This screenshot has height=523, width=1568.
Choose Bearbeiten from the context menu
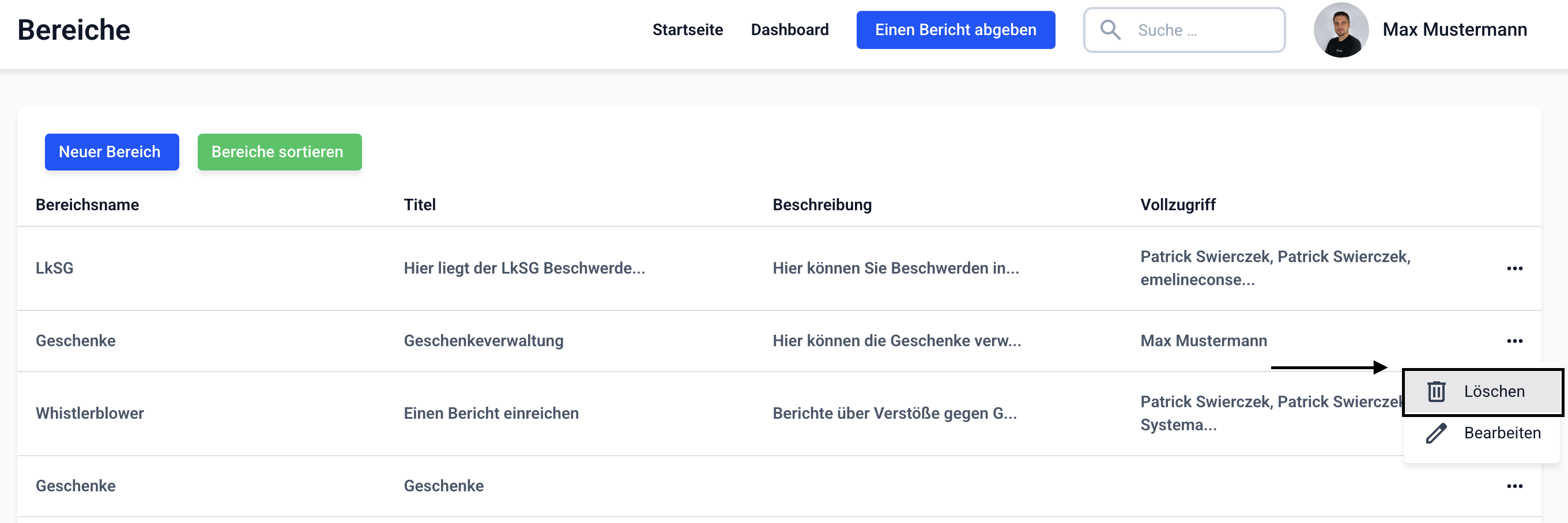tap(1501, 433)
